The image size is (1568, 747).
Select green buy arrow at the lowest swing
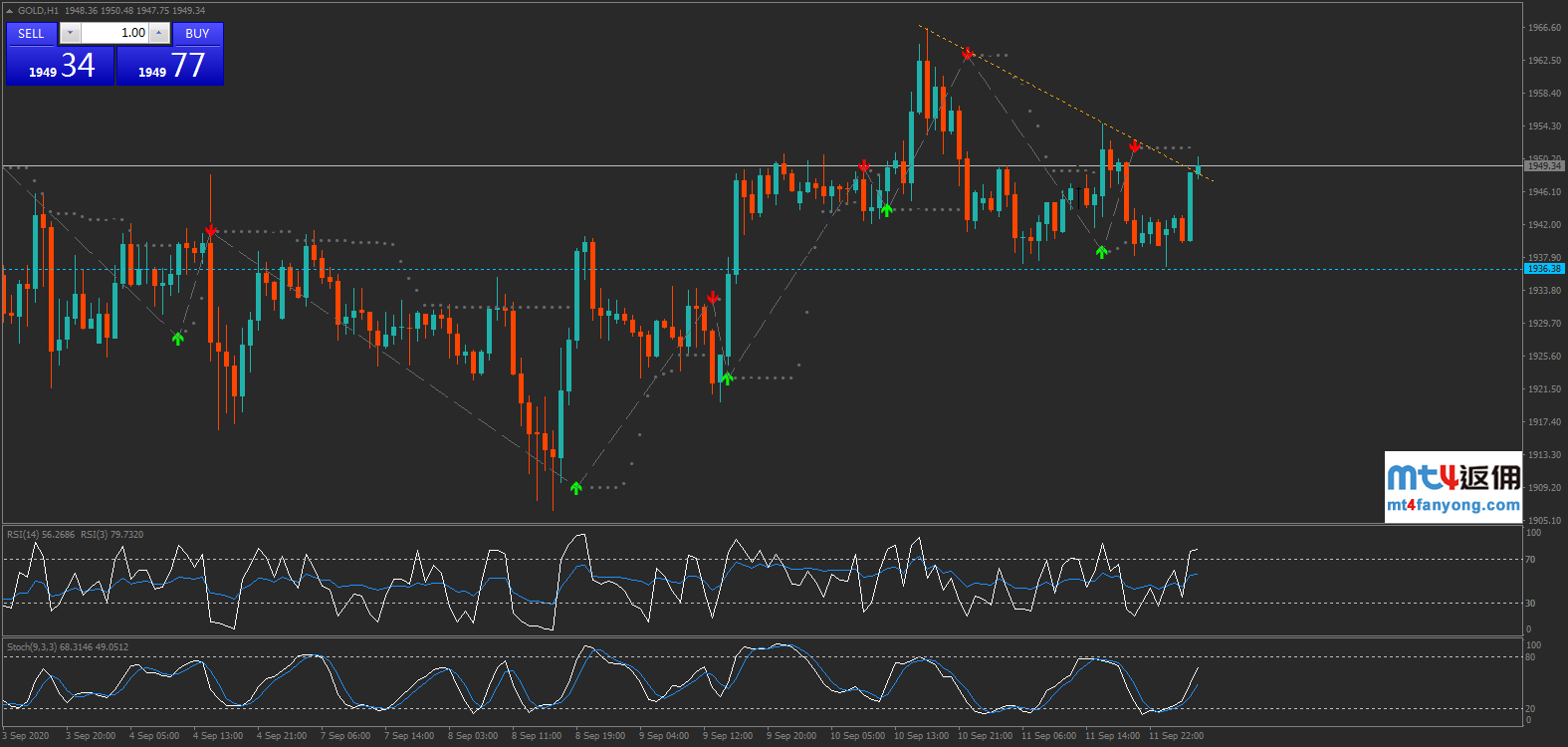pyautogui.click(x=575, y=488)
